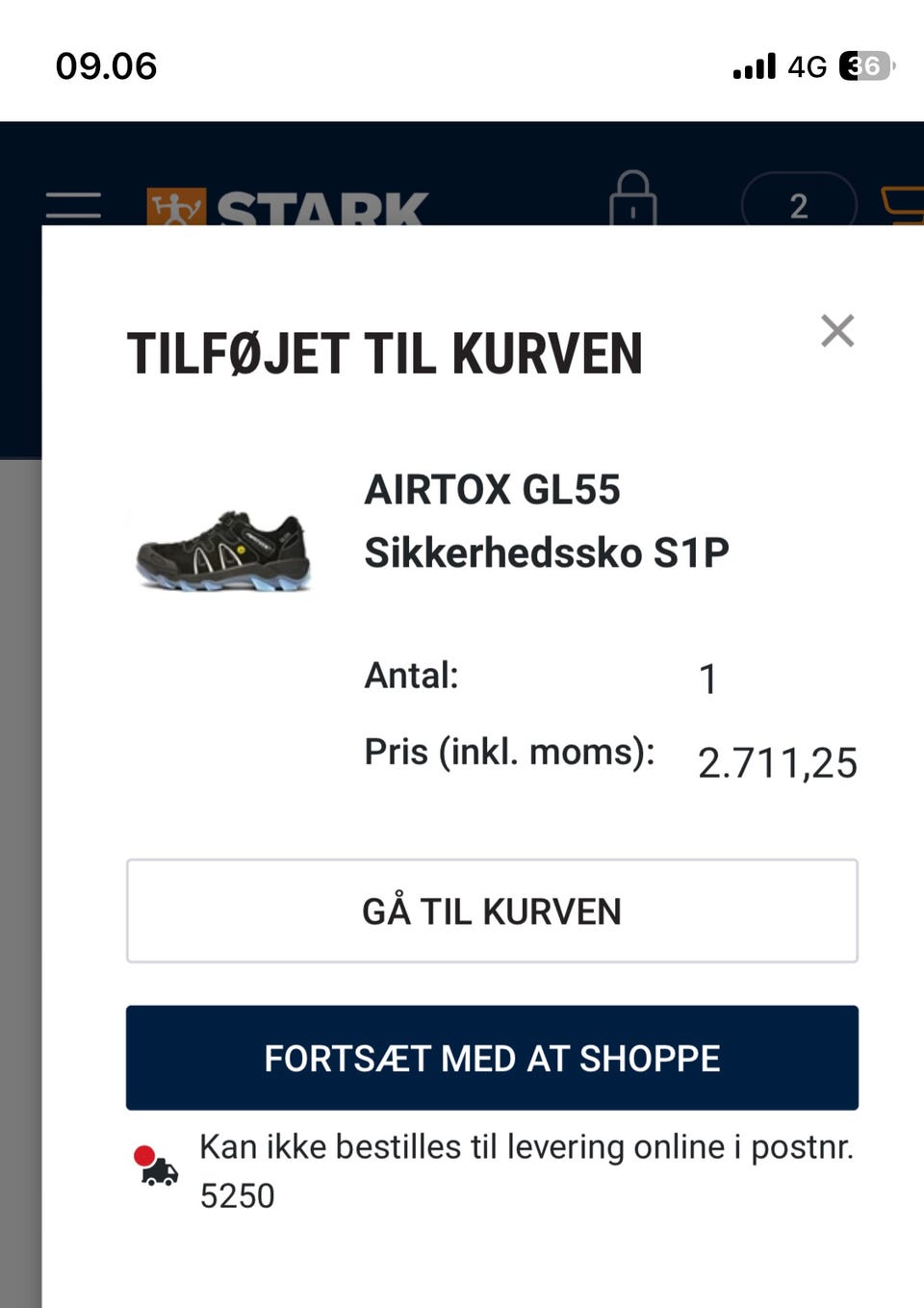The image size is (924, 1308).
Task: Tap the battery indicator in status bar
Action: (x=865, y=65)
